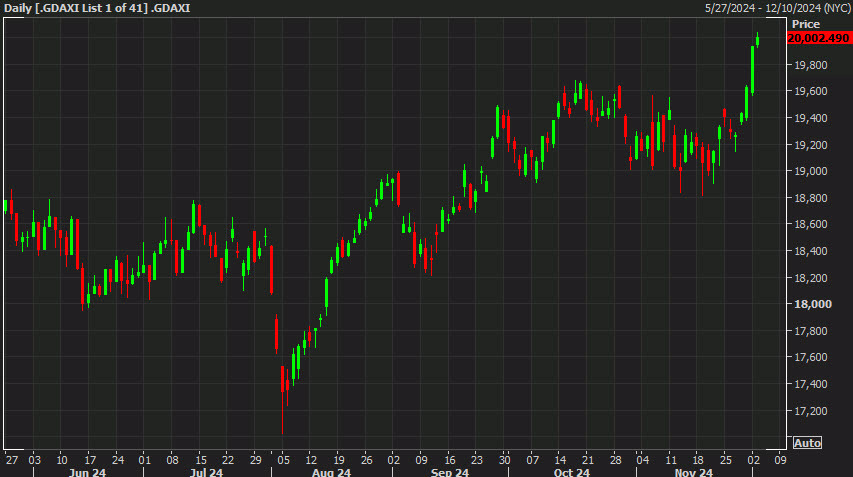Viewport: 853px width, 477px height.
Task: Click the 18,600 price axis label
Action: 811,224
